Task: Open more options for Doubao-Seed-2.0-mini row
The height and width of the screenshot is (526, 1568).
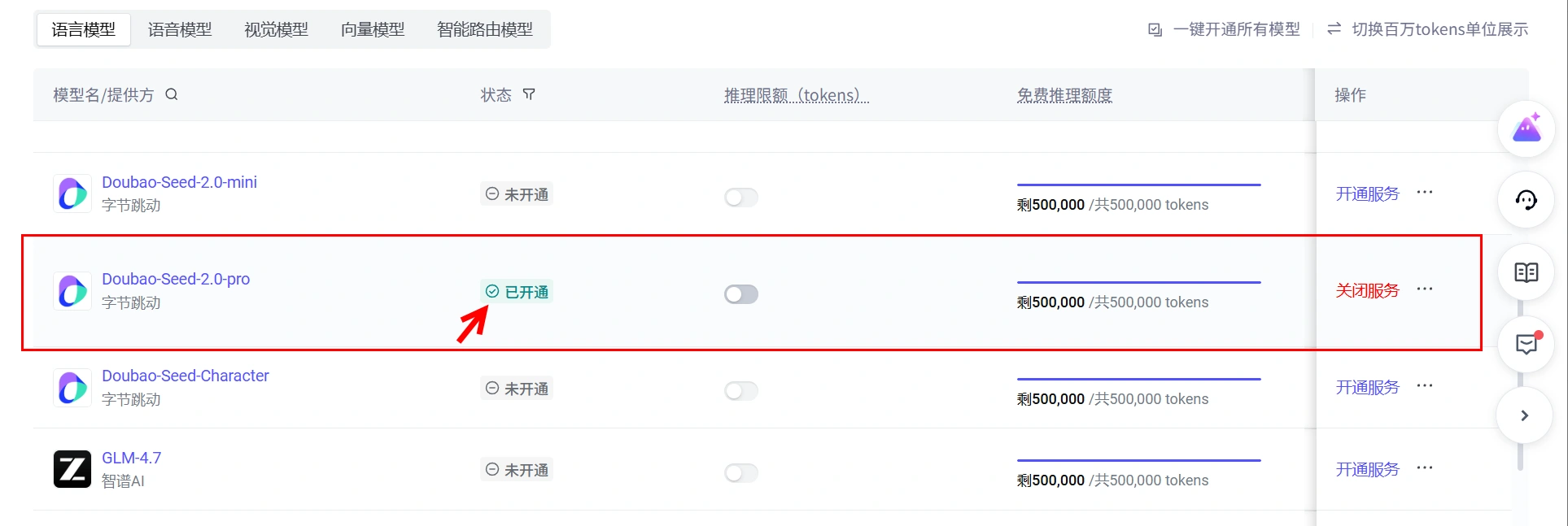Action: [x=1425, y=193]
